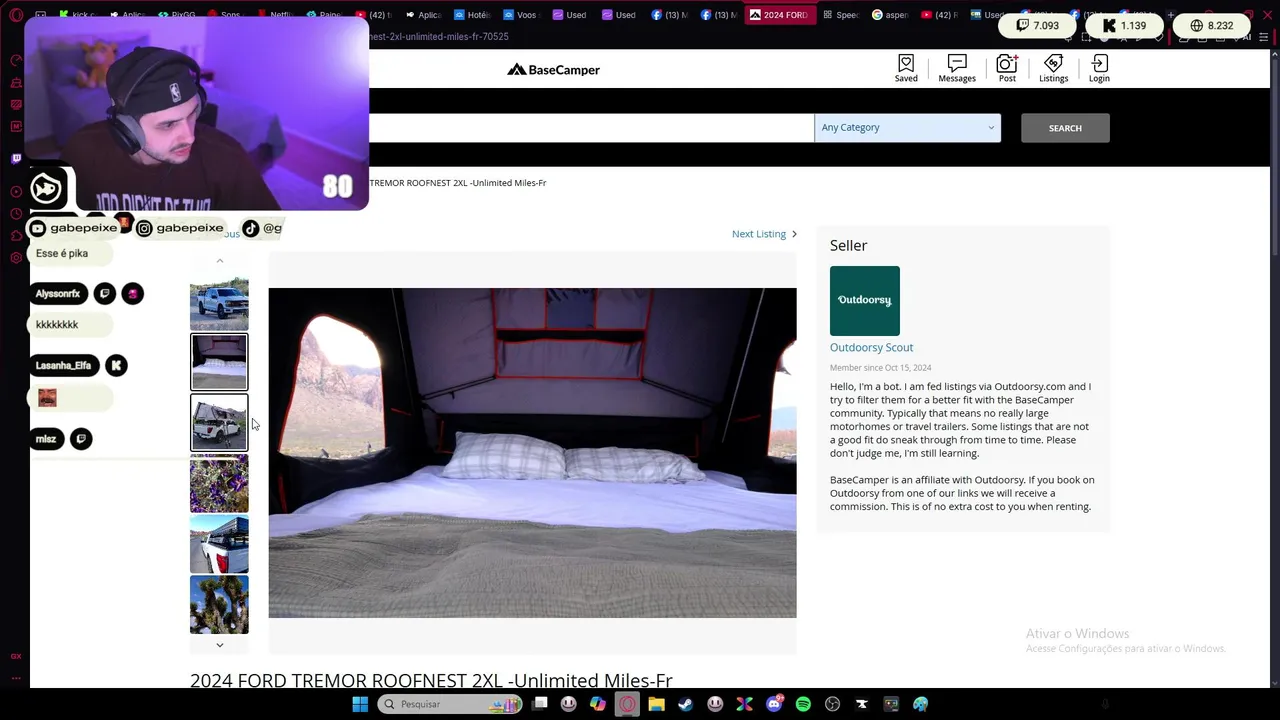Screen dimensions: 1280x720
Task: Select the white truck thumbnail
Action: pyautogui.click(x=219, y=302)
